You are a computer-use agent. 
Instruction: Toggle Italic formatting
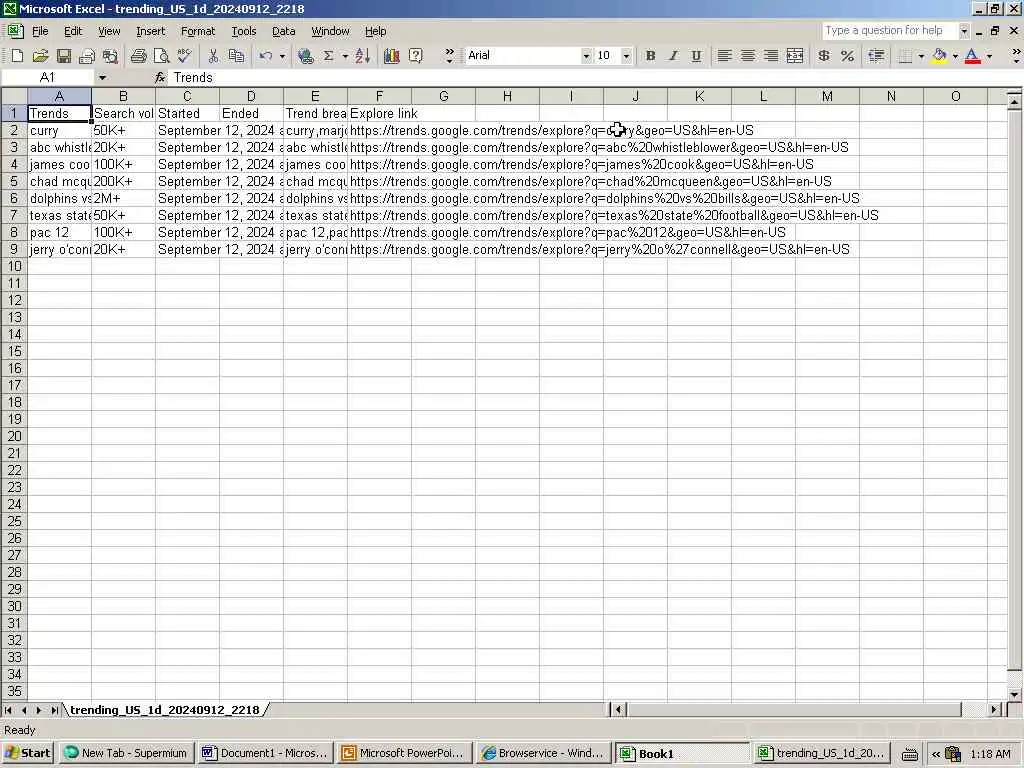(x=673, y=56)
